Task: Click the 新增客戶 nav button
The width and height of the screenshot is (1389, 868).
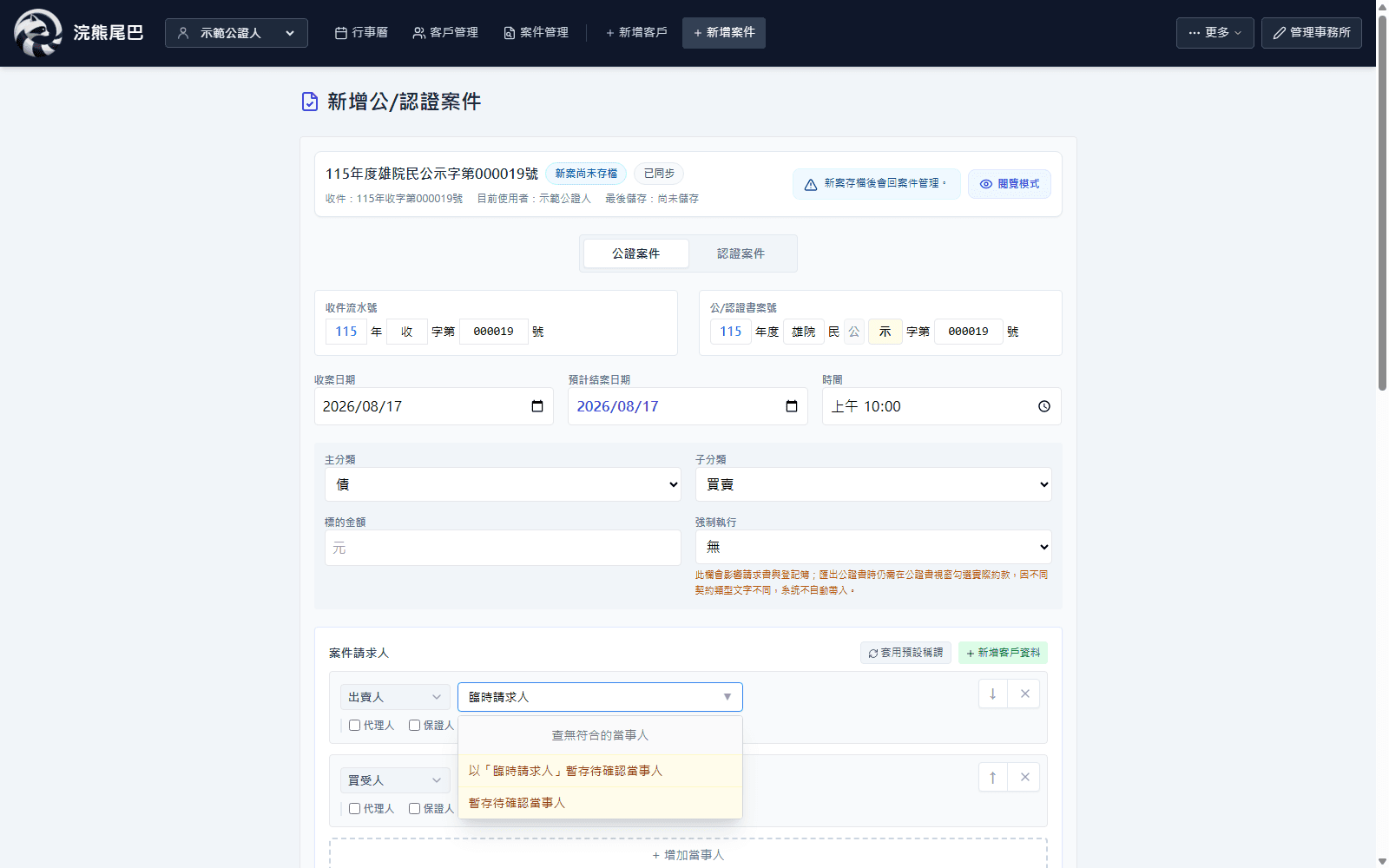Action: [x=636, y=33]
